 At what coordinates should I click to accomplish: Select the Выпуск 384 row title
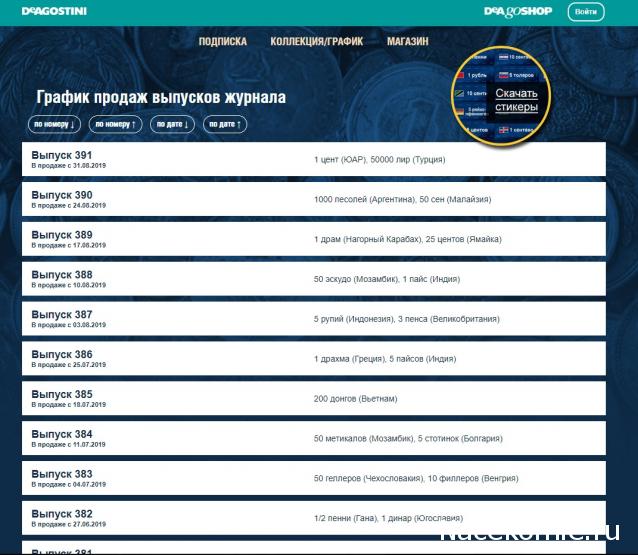click(x=62, y=434)
